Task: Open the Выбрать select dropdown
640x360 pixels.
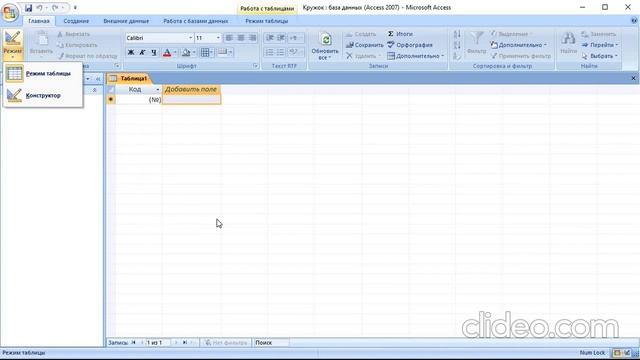Action: pyautogui.click(x=599, y=56)
